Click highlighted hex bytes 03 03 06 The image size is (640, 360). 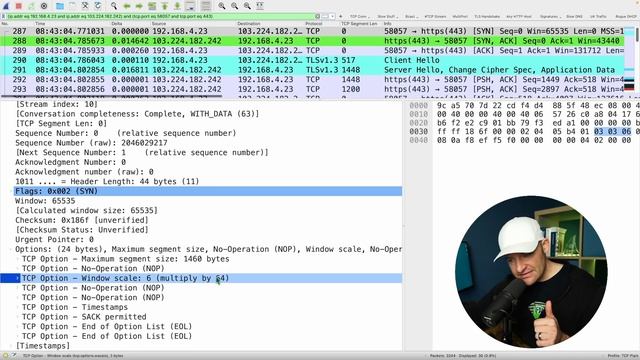pos(612,131)
